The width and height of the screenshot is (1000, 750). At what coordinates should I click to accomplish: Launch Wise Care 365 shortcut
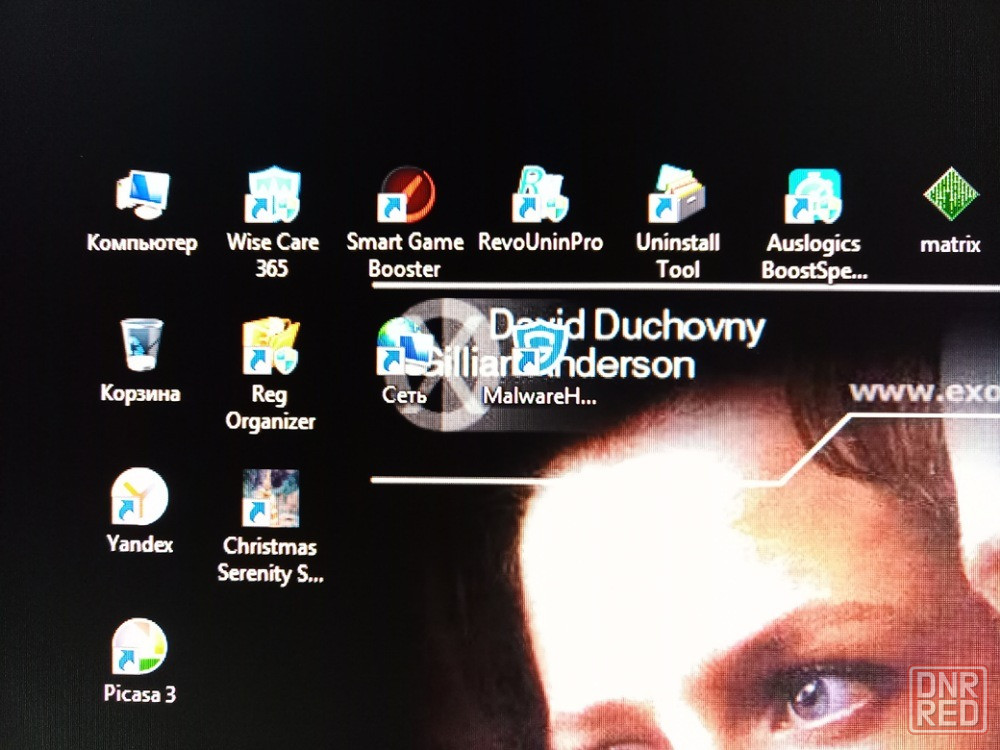point(272,196)
